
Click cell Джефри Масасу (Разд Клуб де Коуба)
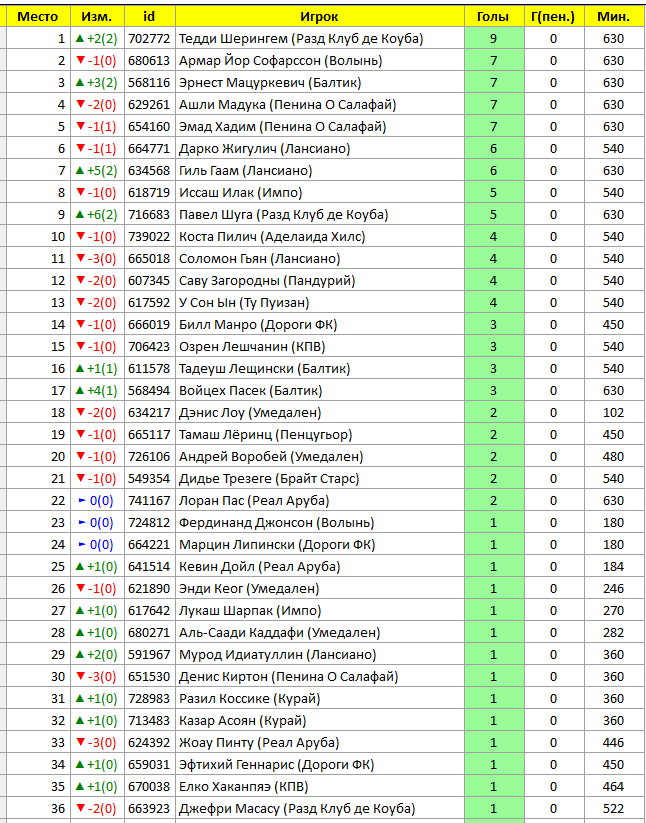[320, 810]
